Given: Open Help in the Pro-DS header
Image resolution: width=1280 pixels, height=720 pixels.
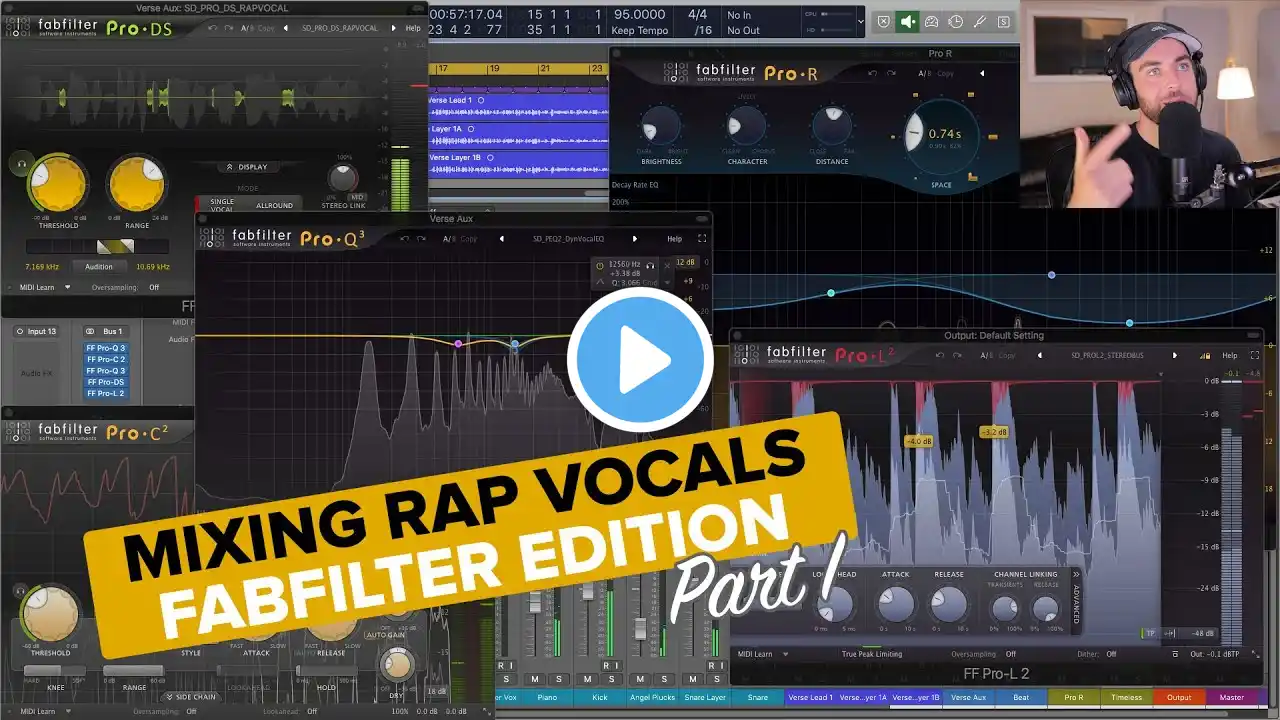Looking at the screenshot, I should coord(413,28).
